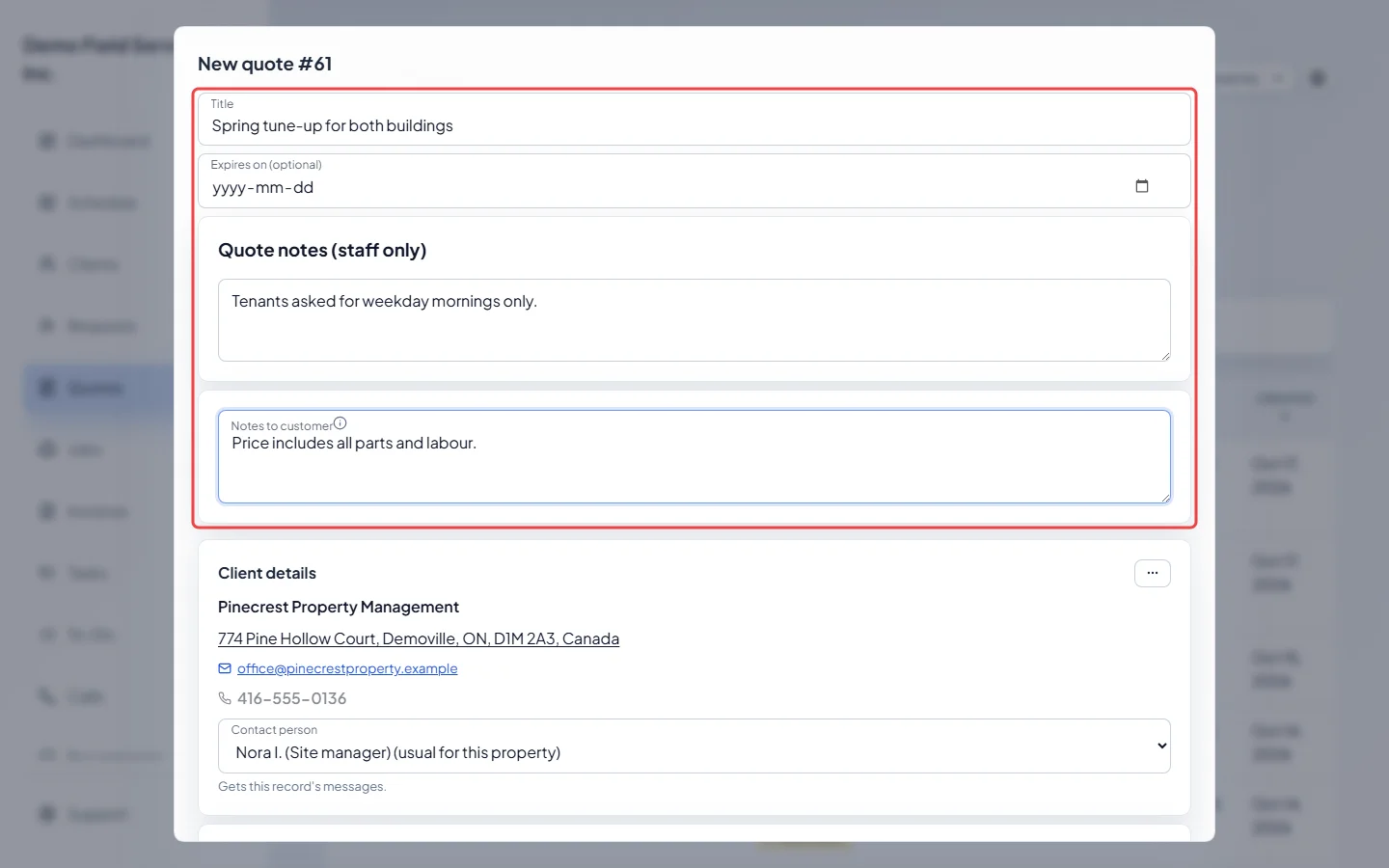Click the envelope icon next to the email
Viewport: 1389px width, 868px height.
tap(225, 668)
